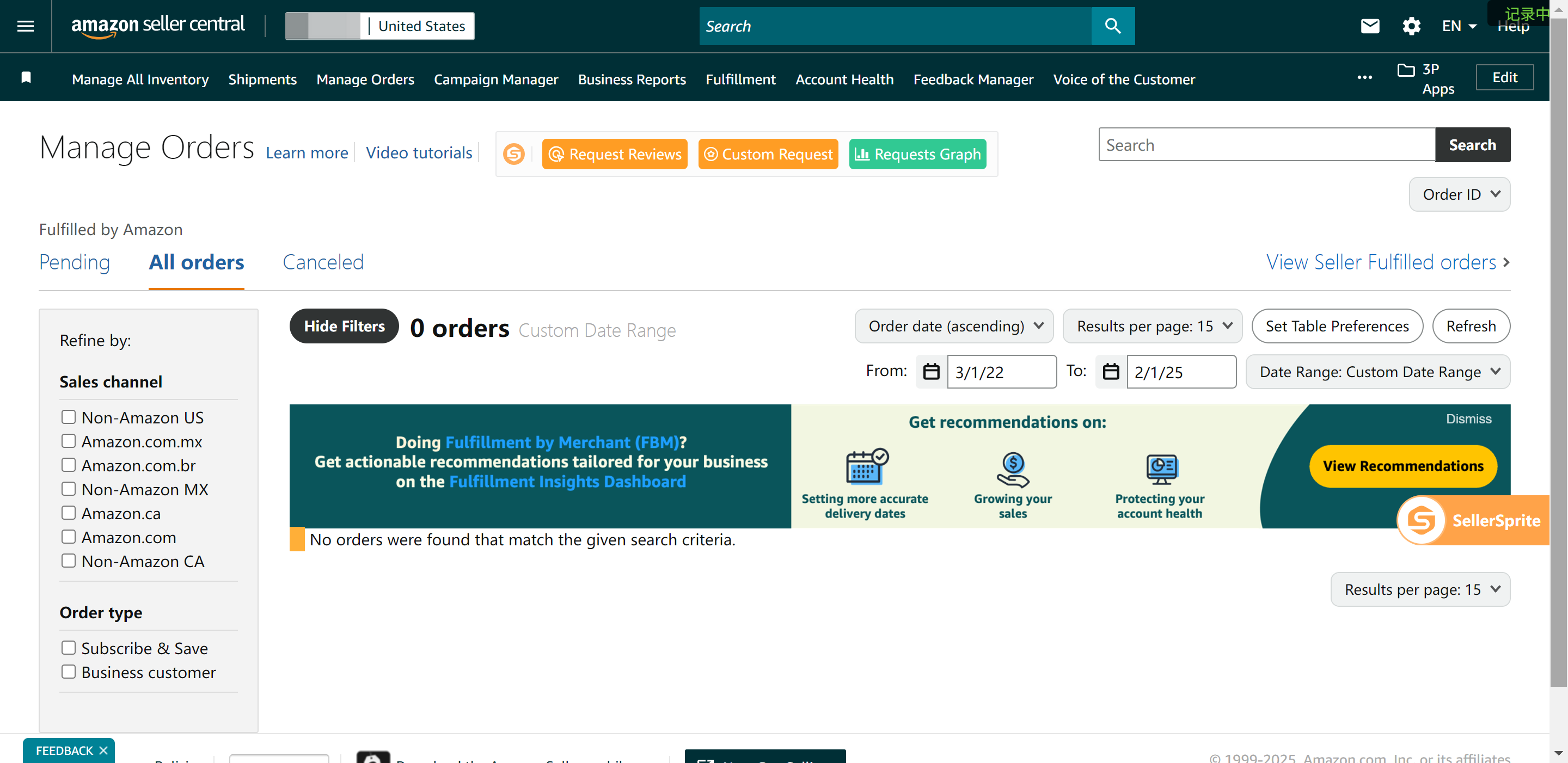Viewport: 1568px width, 763px height.
Task: Click the Refresh button
Action: (x=1471, y=326)
